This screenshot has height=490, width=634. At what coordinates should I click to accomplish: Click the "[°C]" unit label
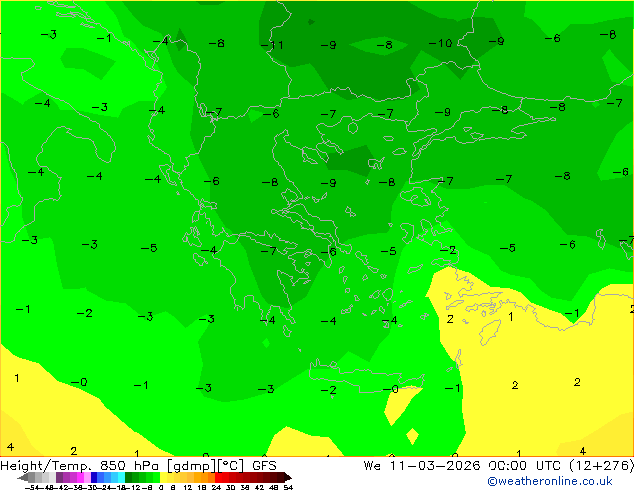(x=231, y=466)
